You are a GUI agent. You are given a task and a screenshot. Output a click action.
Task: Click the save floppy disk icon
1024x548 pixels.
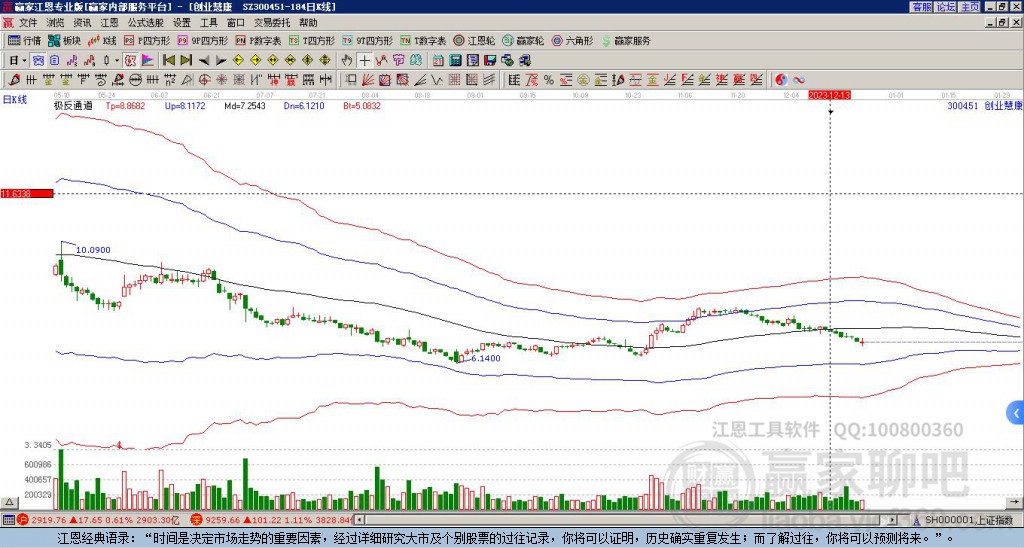[x=490, y=60]
